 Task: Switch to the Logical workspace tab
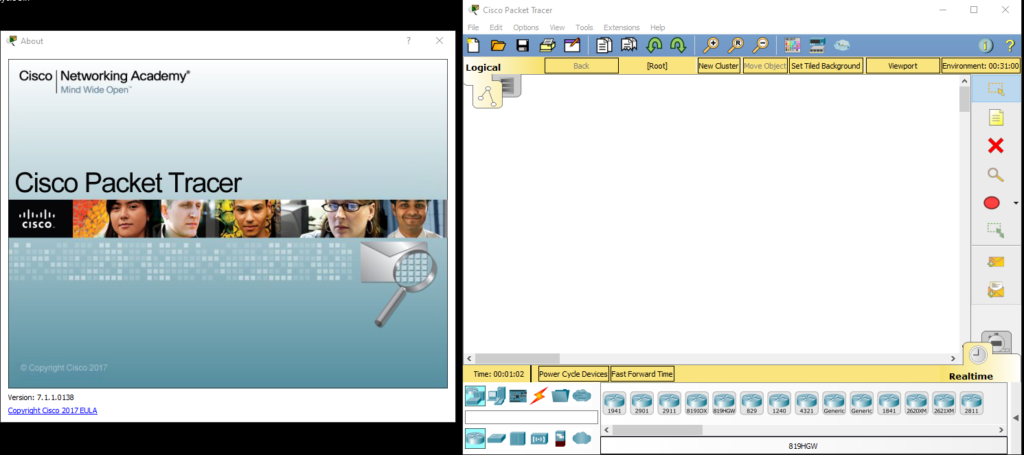click(x=483, y=68)
